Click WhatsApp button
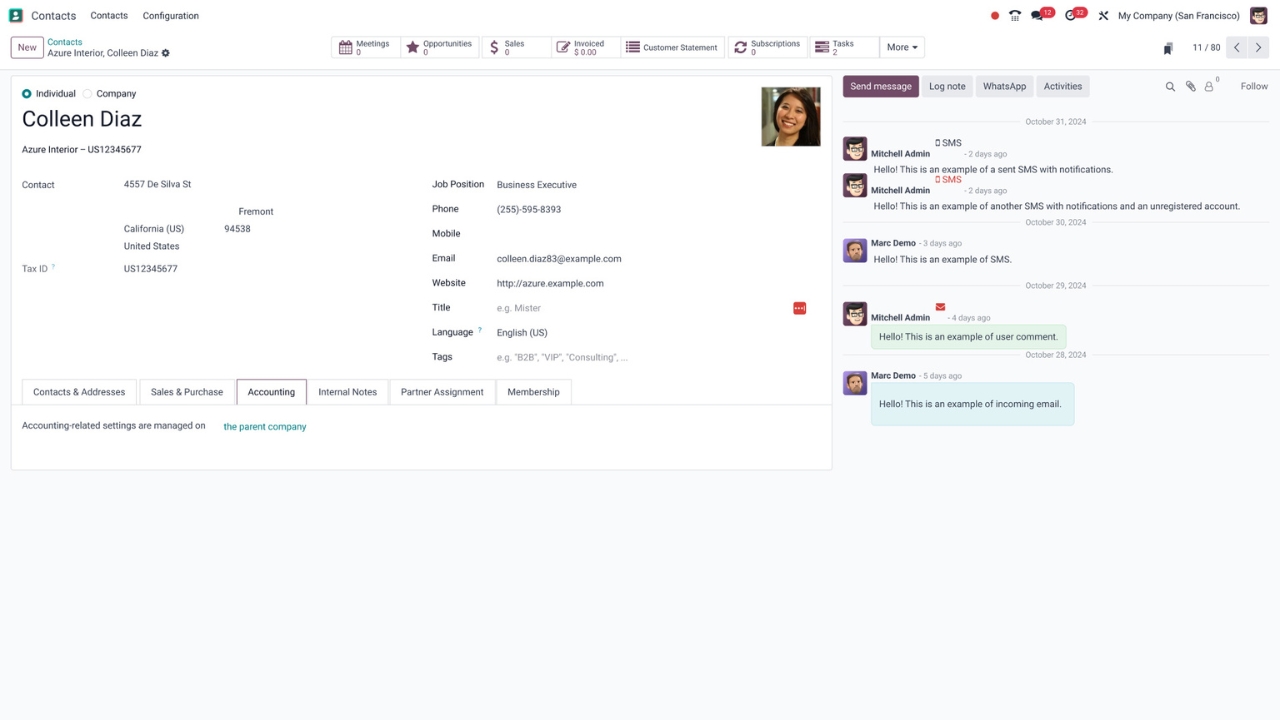Image resolution: width=1280 pixels, height=720 pixels. 1004,87
